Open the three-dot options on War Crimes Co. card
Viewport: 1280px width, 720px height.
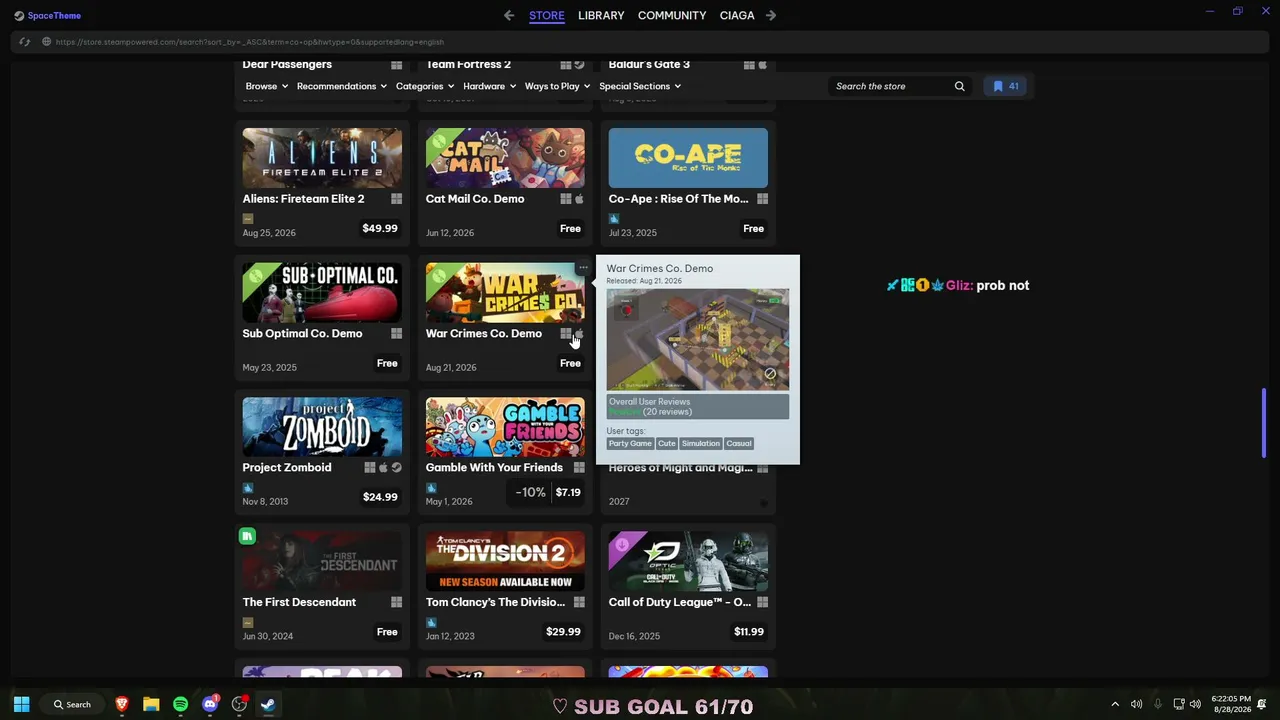[x=583, y=268]
